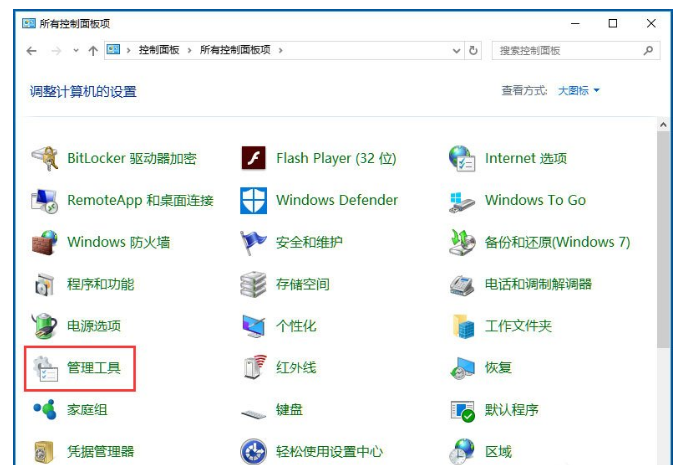Viewport: 681px width, 465px height.
Task: Open the 恢复 text link
Action: click(x=499, y=368)
